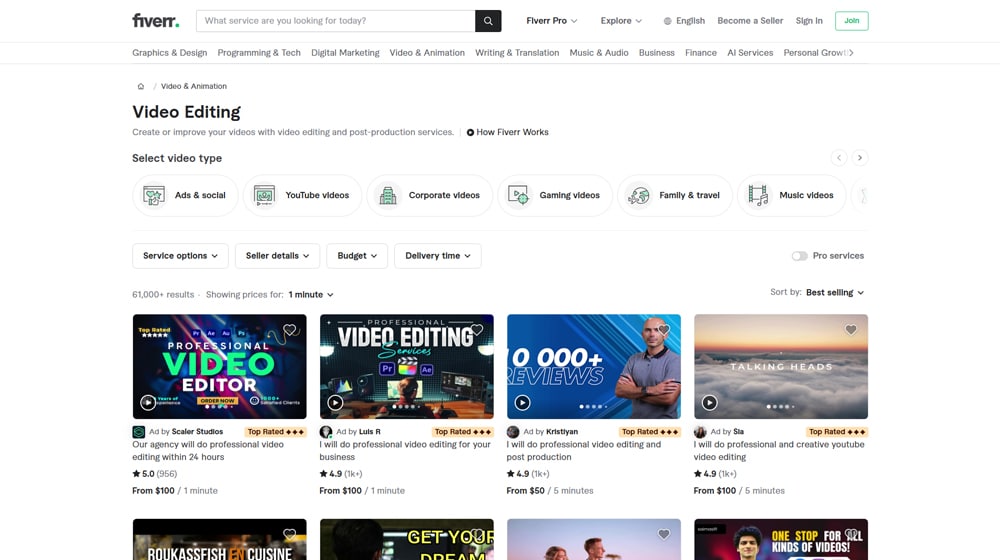Open Luis R's gig title link
Screen dimensions: 1000x560
[x=405, y=451]
